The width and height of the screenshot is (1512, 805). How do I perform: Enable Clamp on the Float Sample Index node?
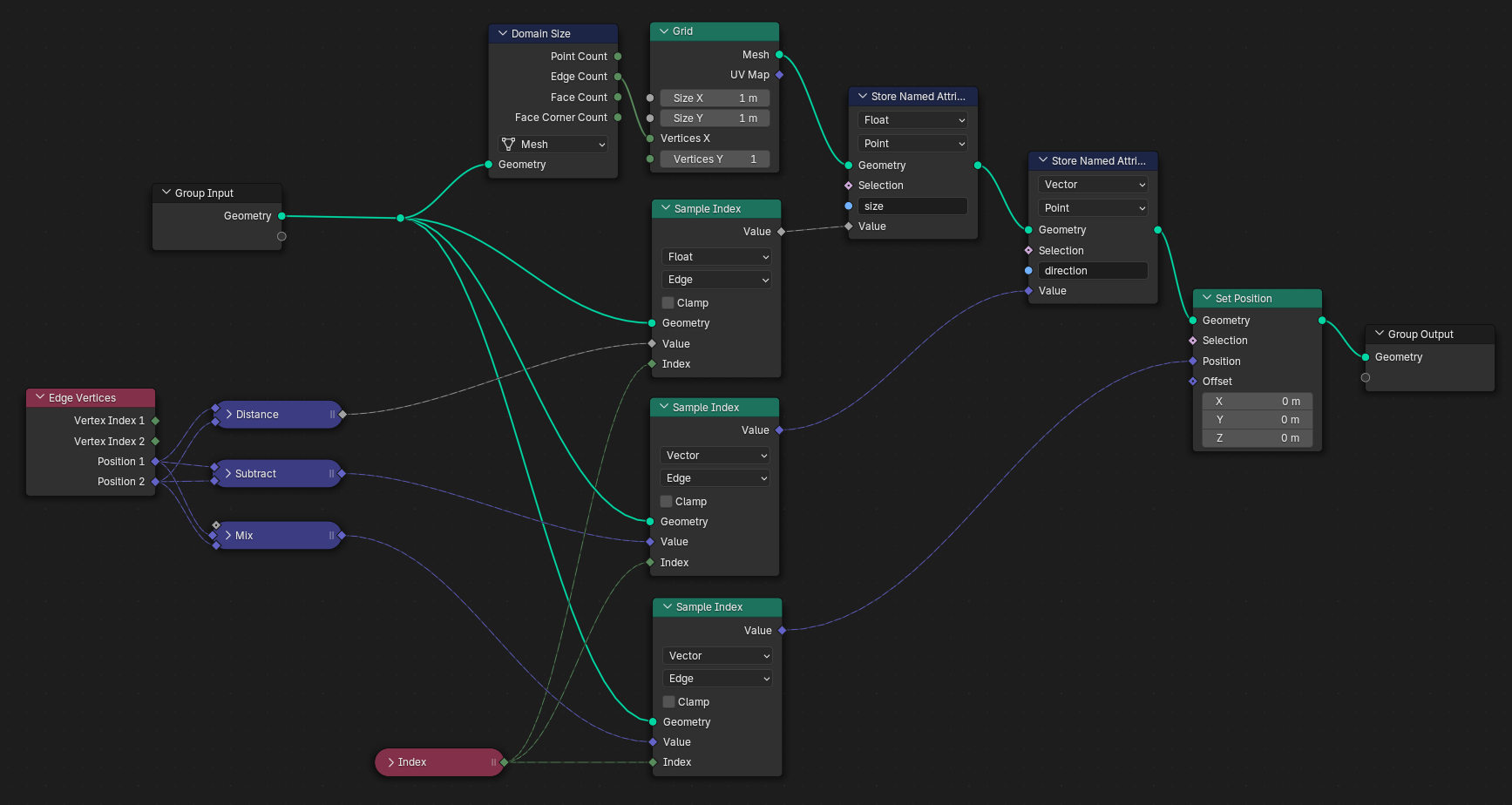(x=668, y=303)
